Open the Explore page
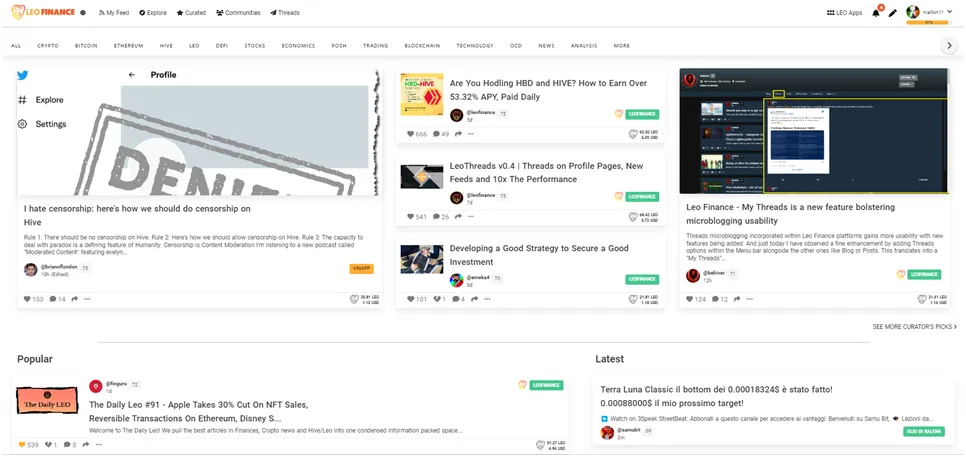This screenshot has height=457, width=966. point(153,13)
